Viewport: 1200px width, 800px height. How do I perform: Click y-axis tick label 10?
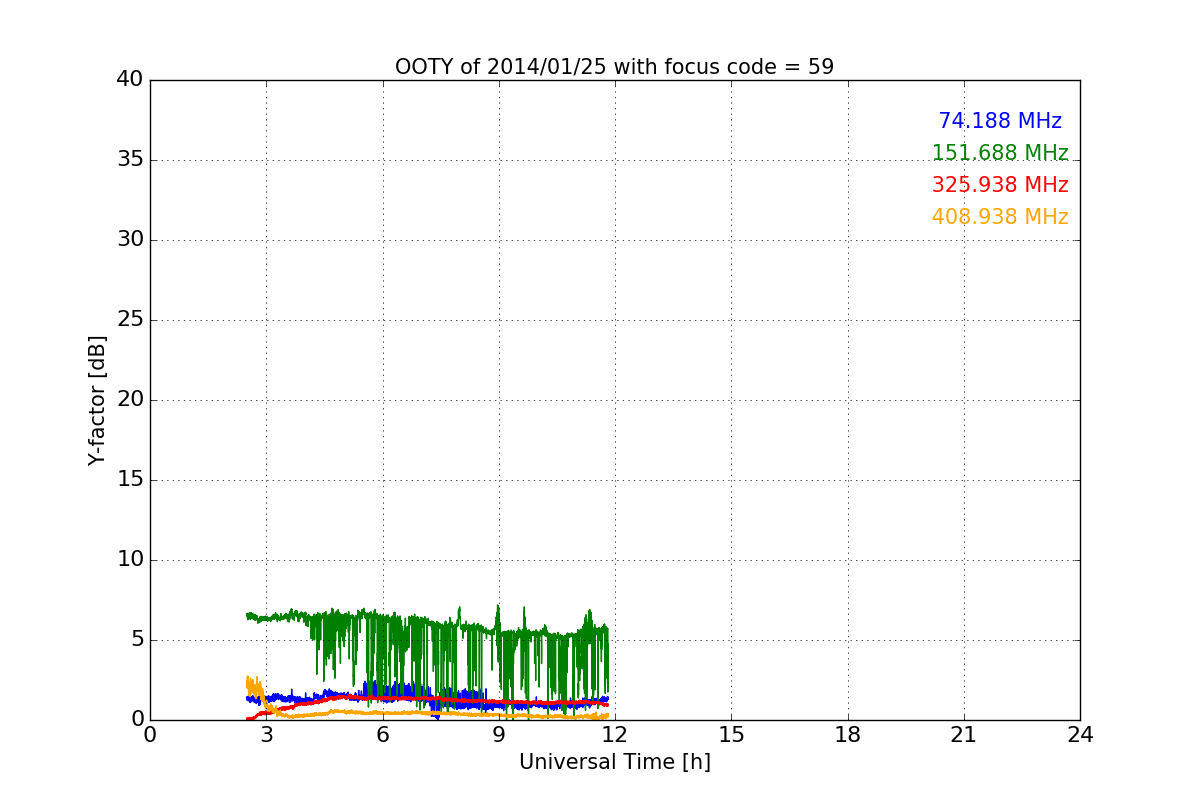130,560
